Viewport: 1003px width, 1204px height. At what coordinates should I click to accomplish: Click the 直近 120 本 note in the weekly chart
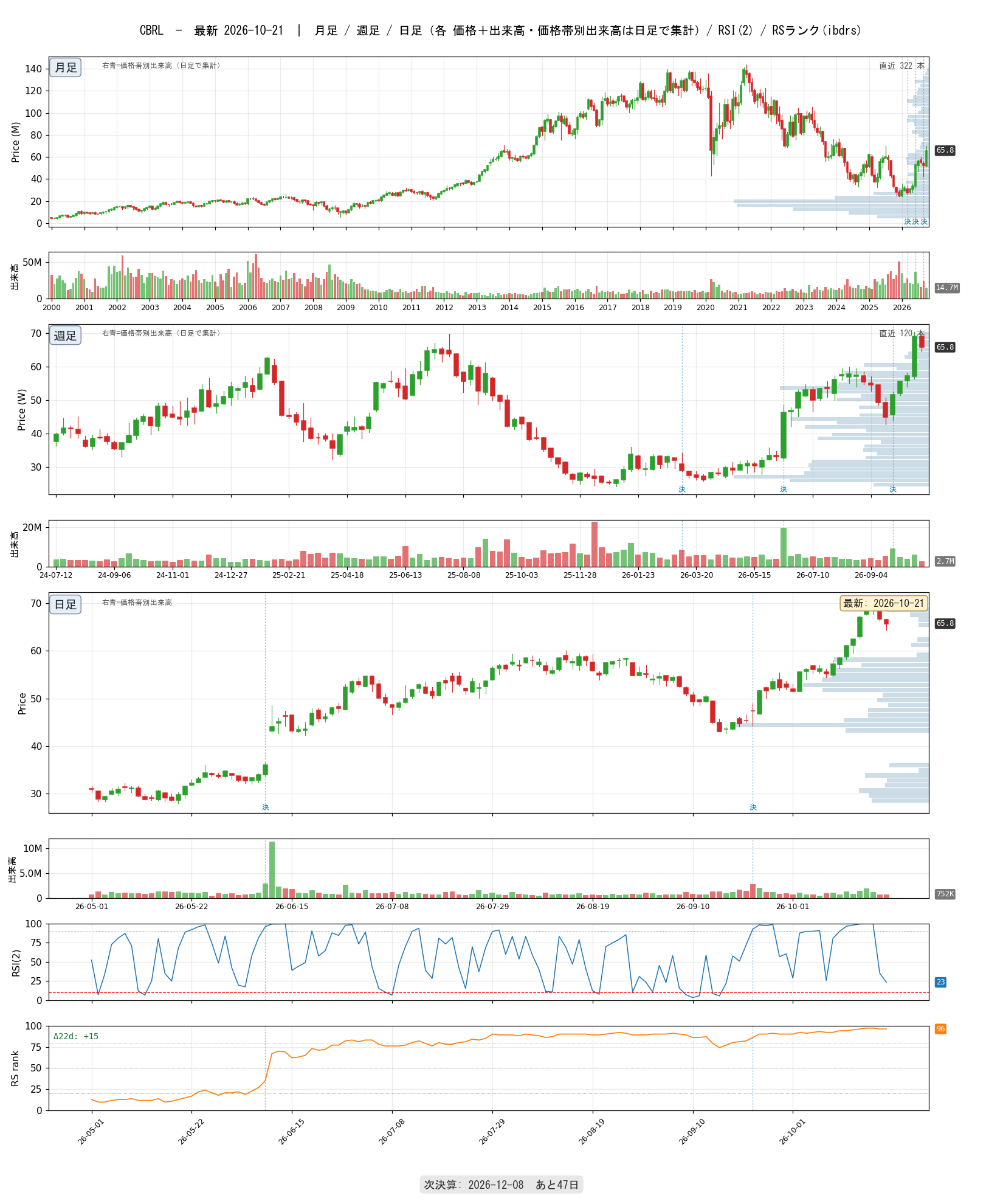(x=901, y=333)
